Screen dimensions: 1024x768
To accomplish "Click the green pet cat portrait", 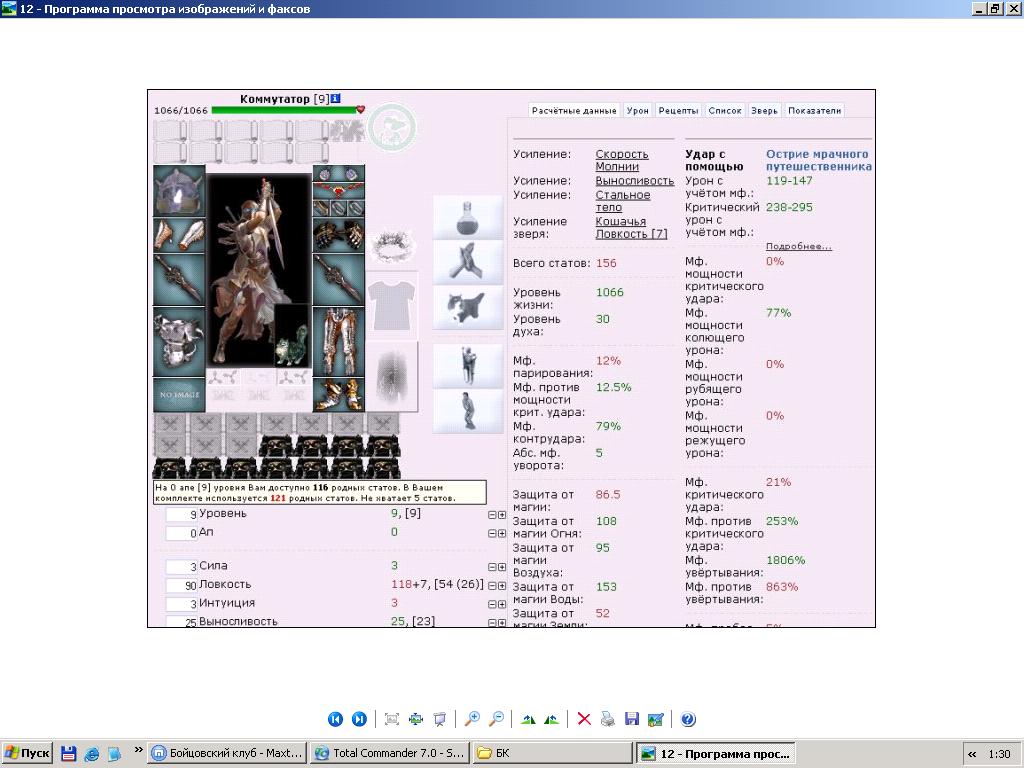I will pos(291,336).
